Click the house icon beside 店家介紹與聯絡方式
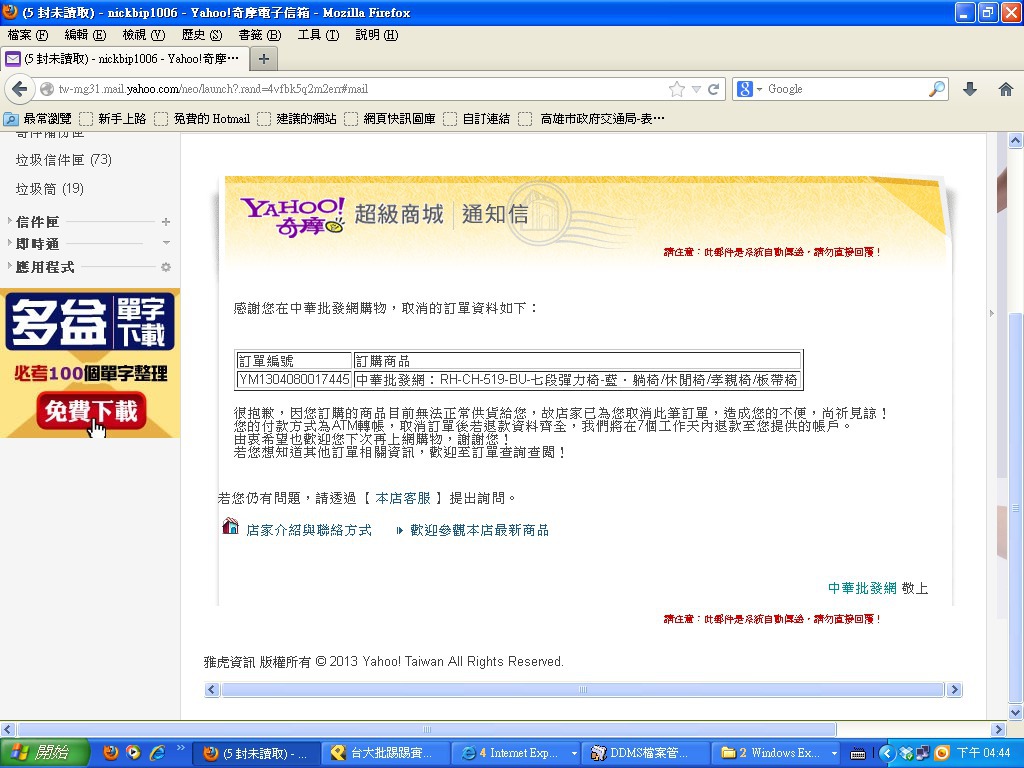This screenshot has height=768, width=1024. (x=231, y=526)
